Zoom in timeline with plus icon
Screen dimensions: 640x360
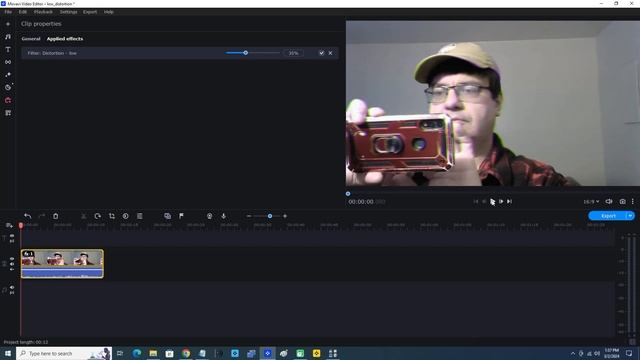pyautogui.click(x=285, y=216)
